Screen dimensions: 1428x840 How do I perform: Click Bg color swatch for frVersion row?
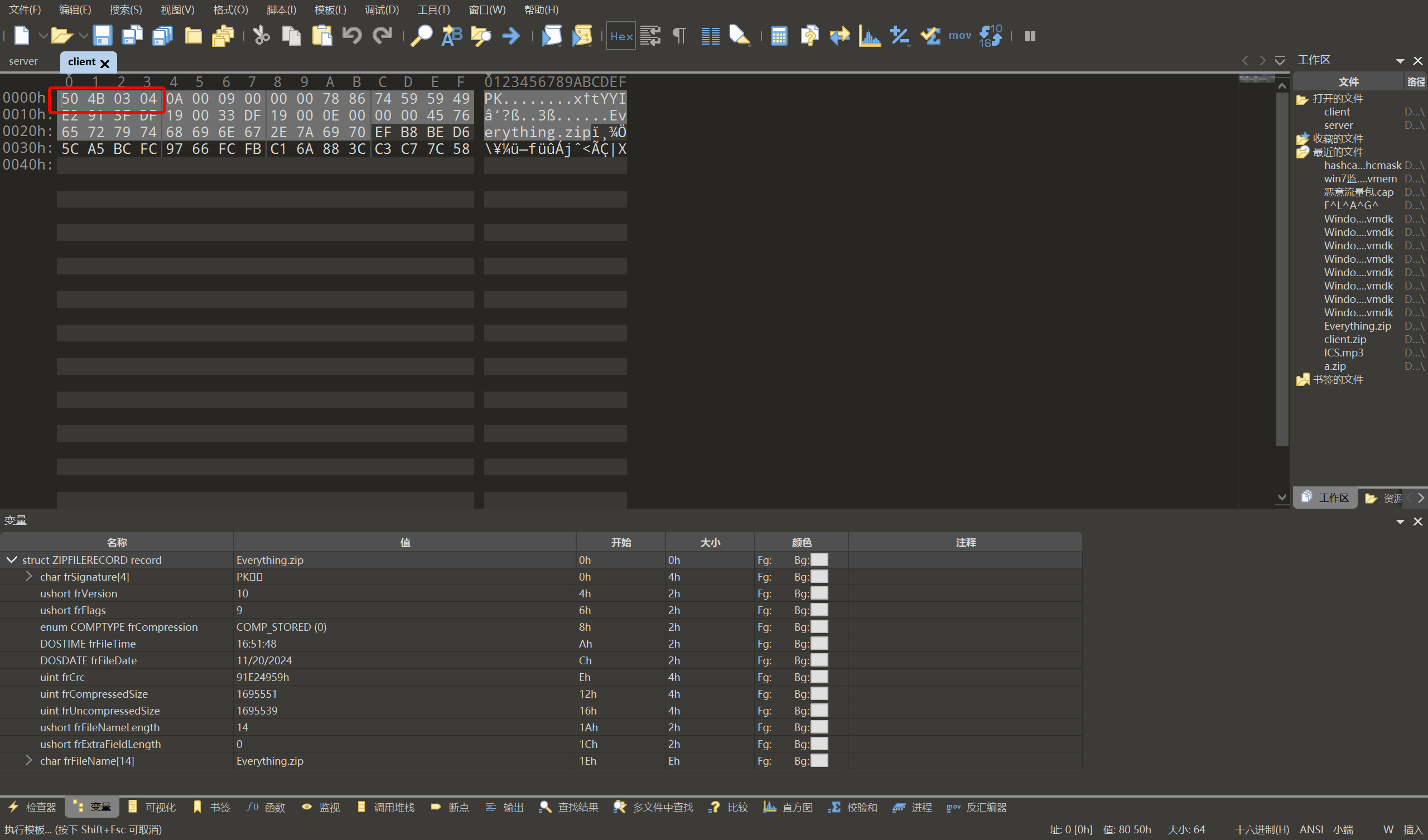click(x=819, y=593)
